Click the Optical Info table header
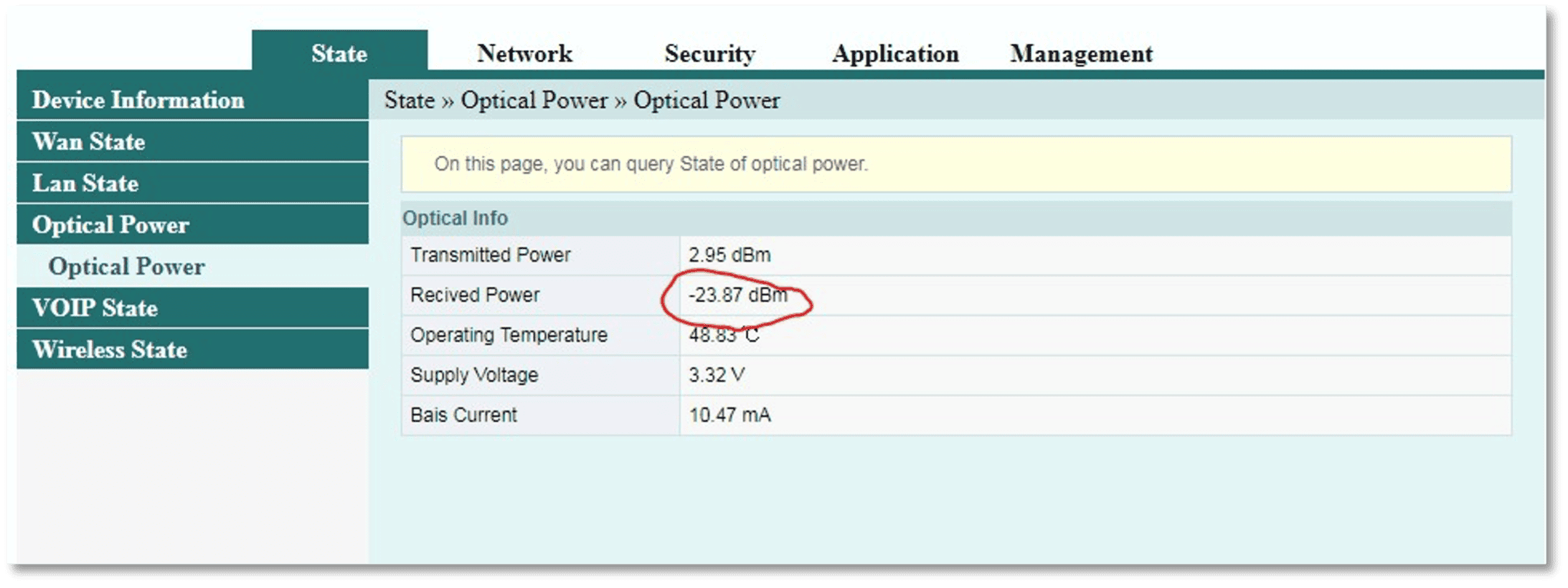This screenshot has width=1568, height=588. [x=455, y=218]
